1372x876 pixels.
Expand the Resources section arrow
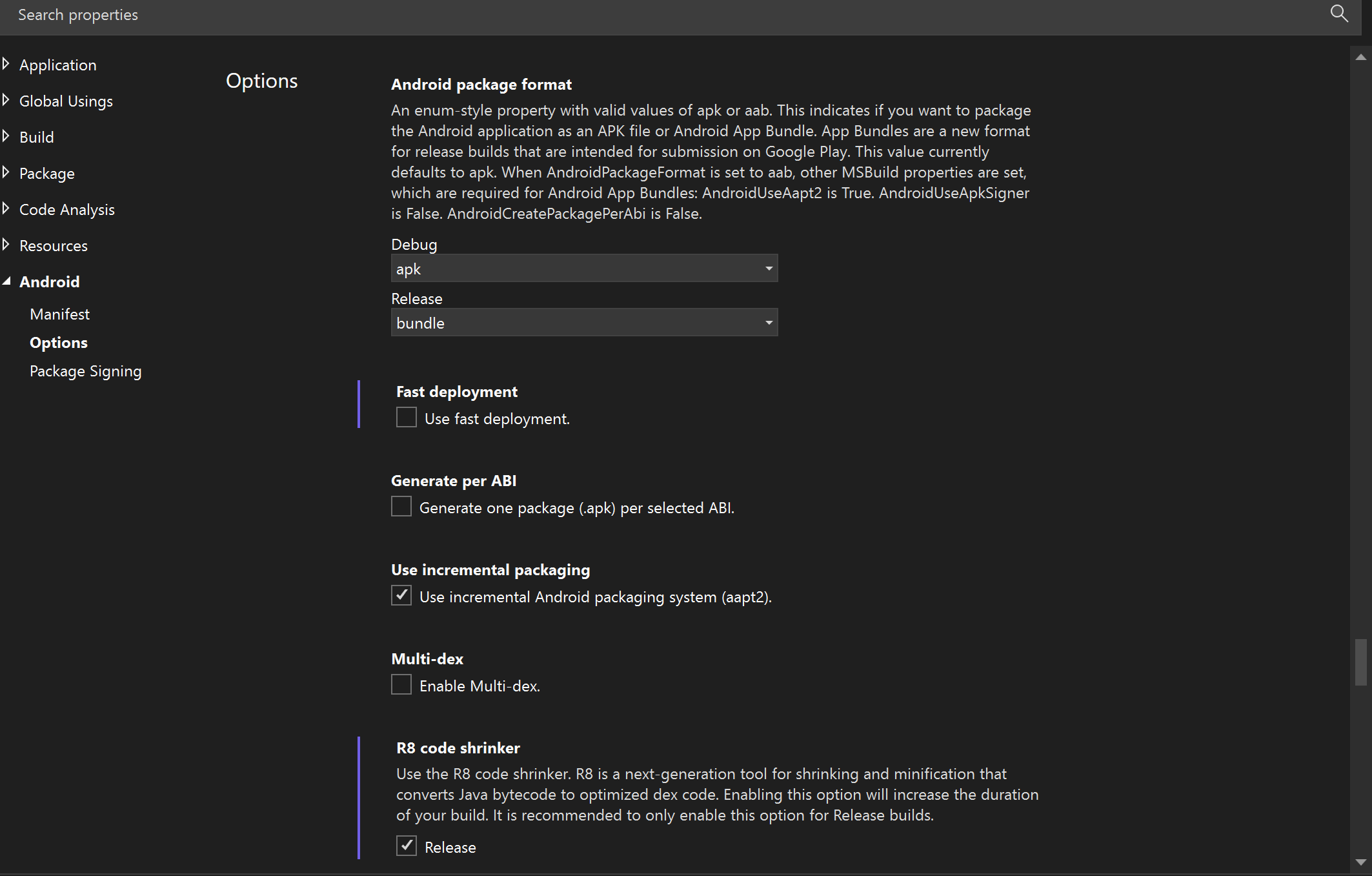tap(6, 245)
